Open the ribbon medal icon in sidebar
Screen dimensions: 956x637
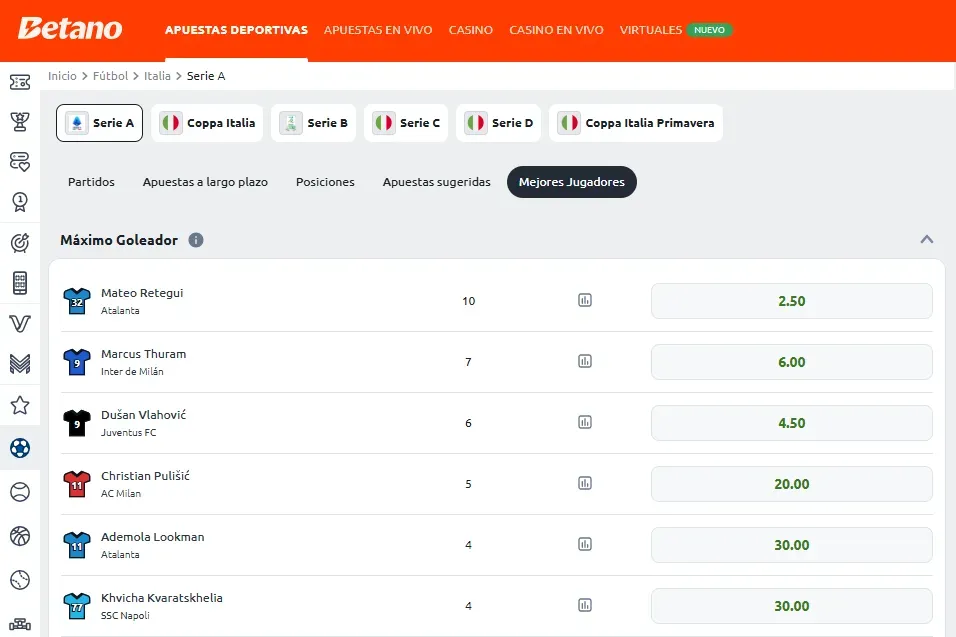tap(20, 202)
